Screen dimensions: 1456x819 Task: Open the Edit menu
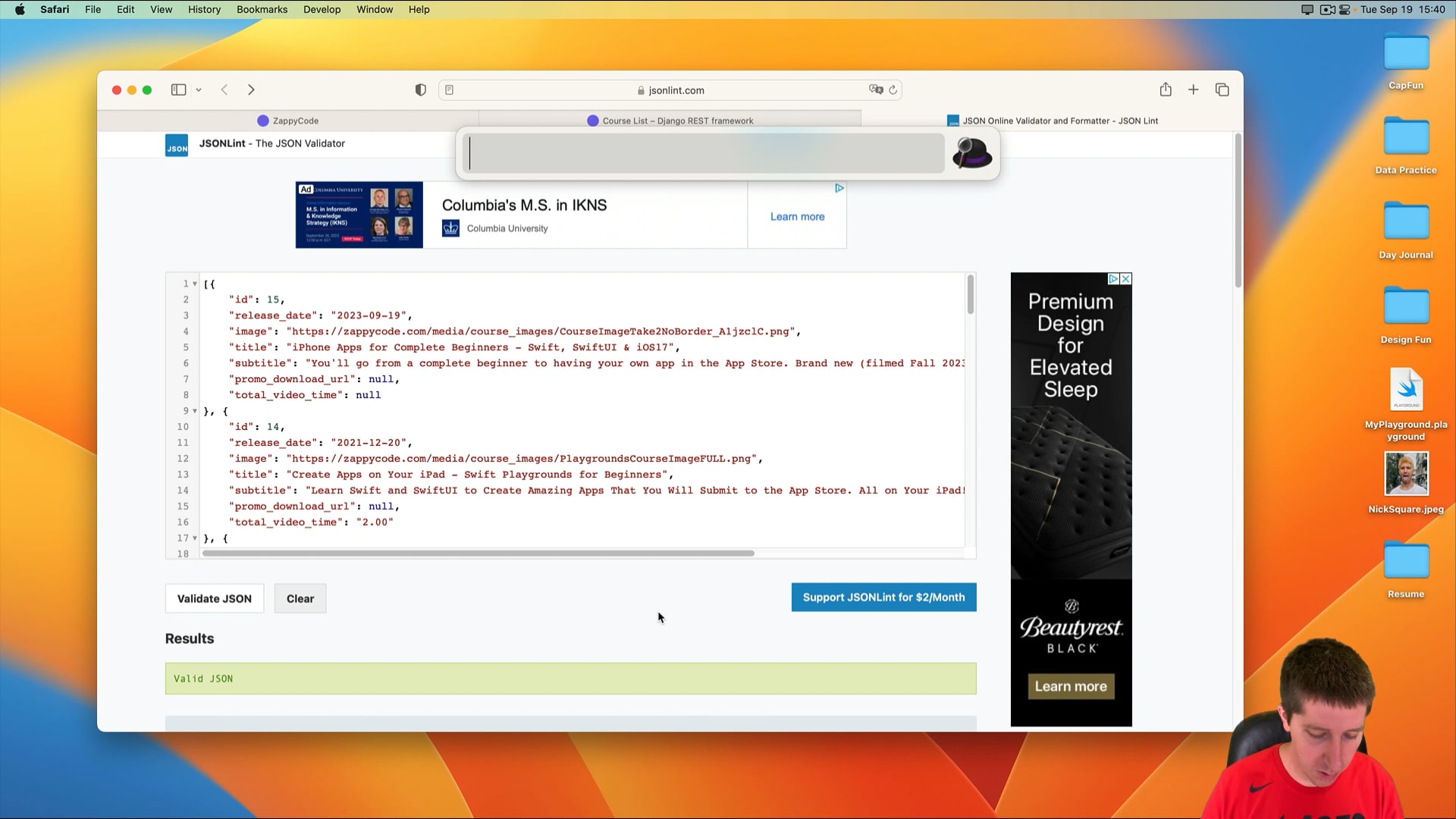pos(126,9)
